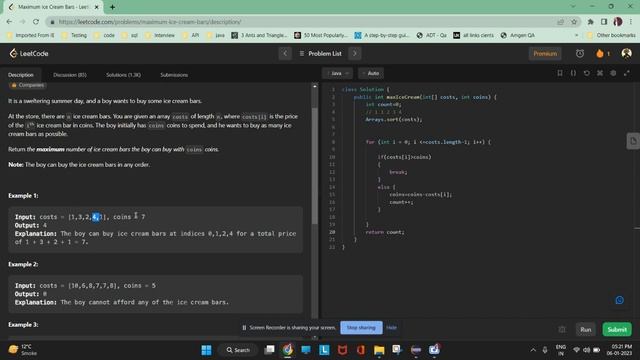Hide the screen sharing notification
The image size is (640, 360).
pyautogui.click(x=391, y=327)
